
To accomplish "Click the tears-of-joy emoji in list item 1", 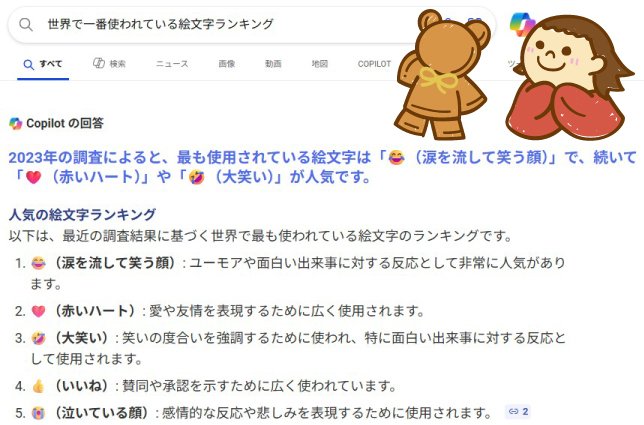I will coord(38,263).
